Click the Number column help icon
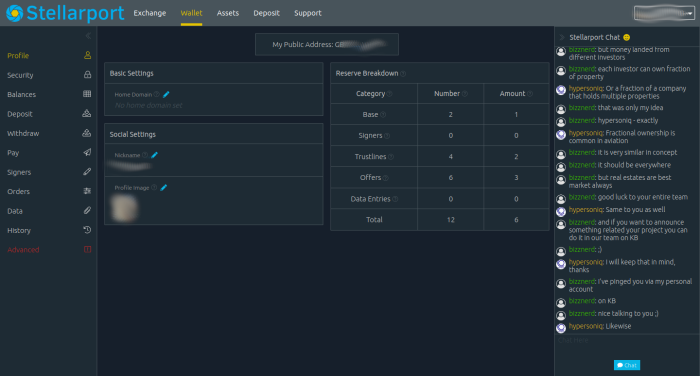 (x=465, y=94)
